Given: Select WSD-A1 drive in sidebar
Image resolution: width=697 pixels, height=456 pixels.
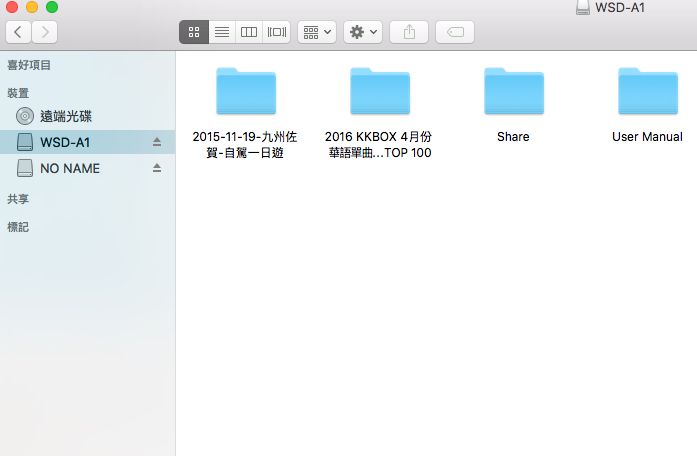Looking at the screenshot, I should click(88, 142).
